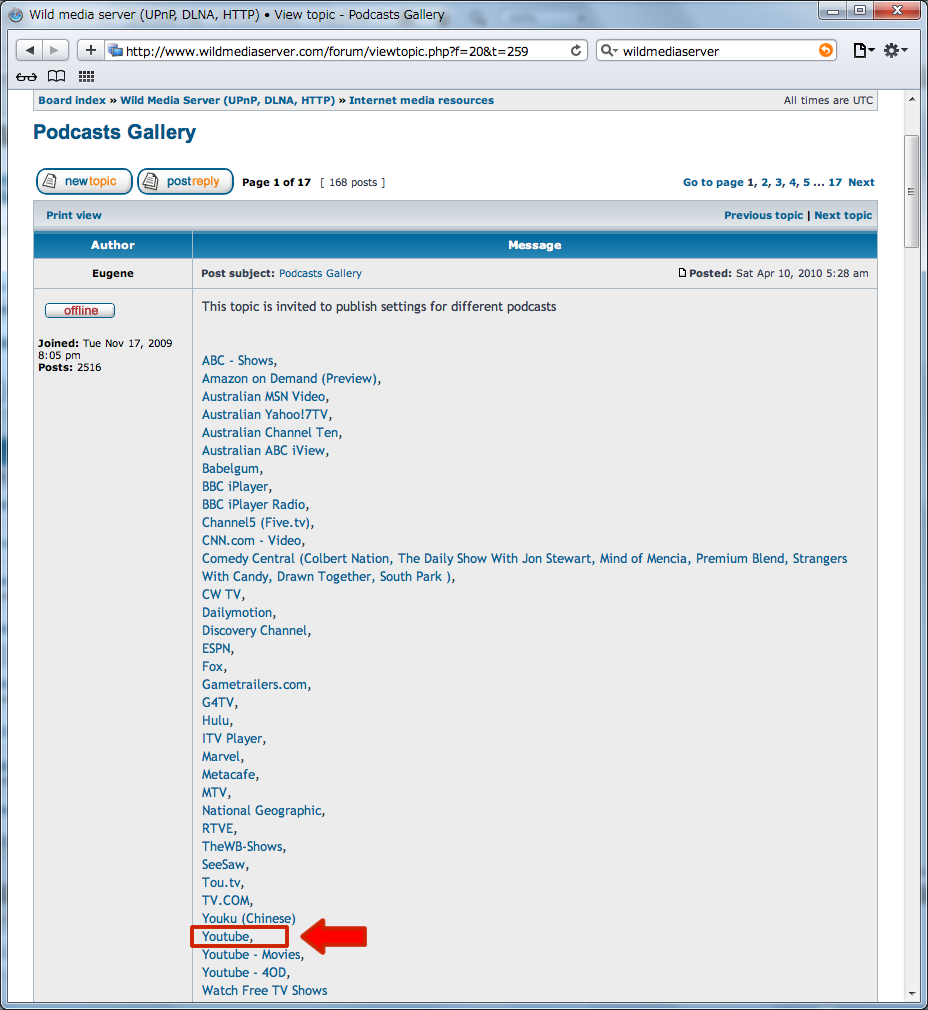Open the Board index breadcrumb
The height and width of the screenshot is (1010, 928).
(72, 100)
